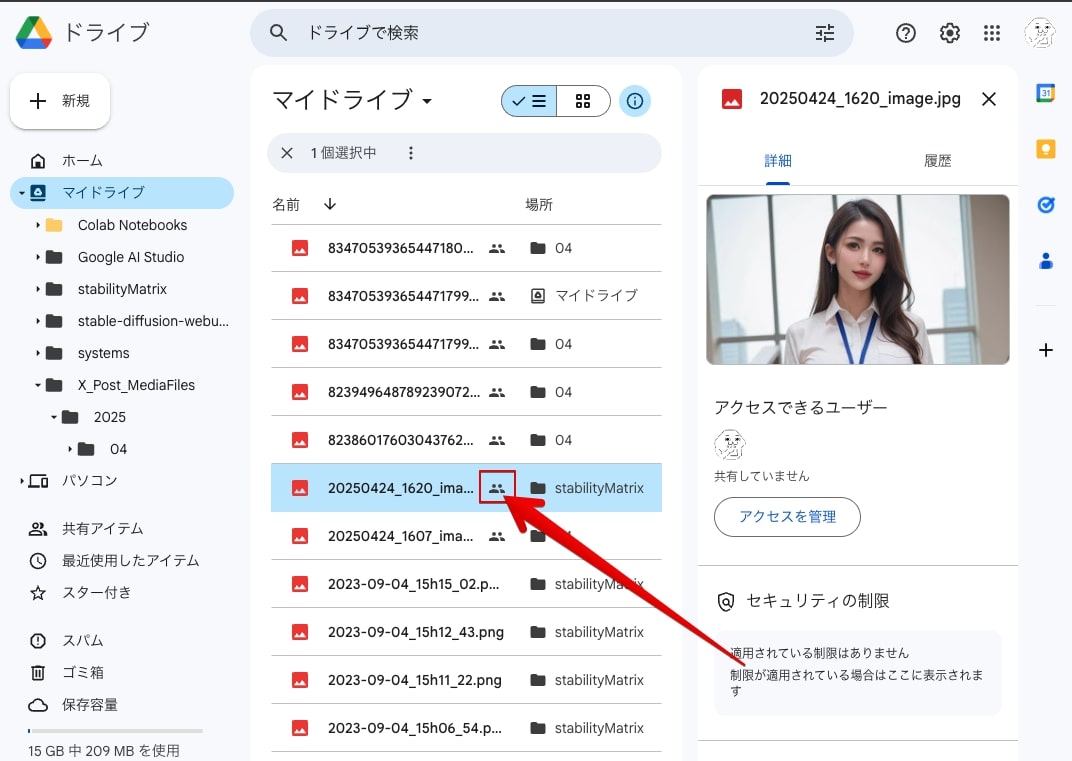Open Google Calendar in side panel
The image size is (1072, 761).
tap(1045, 93)
